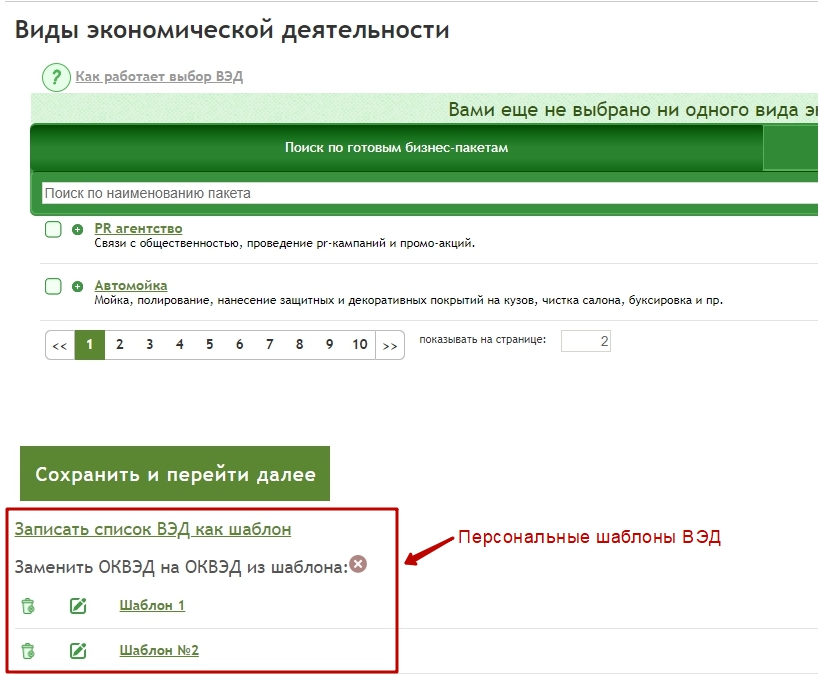Viewport: 823px width, 678px height.
Task: Click Сохранить и перейти далее button
Action: [175, 473]
